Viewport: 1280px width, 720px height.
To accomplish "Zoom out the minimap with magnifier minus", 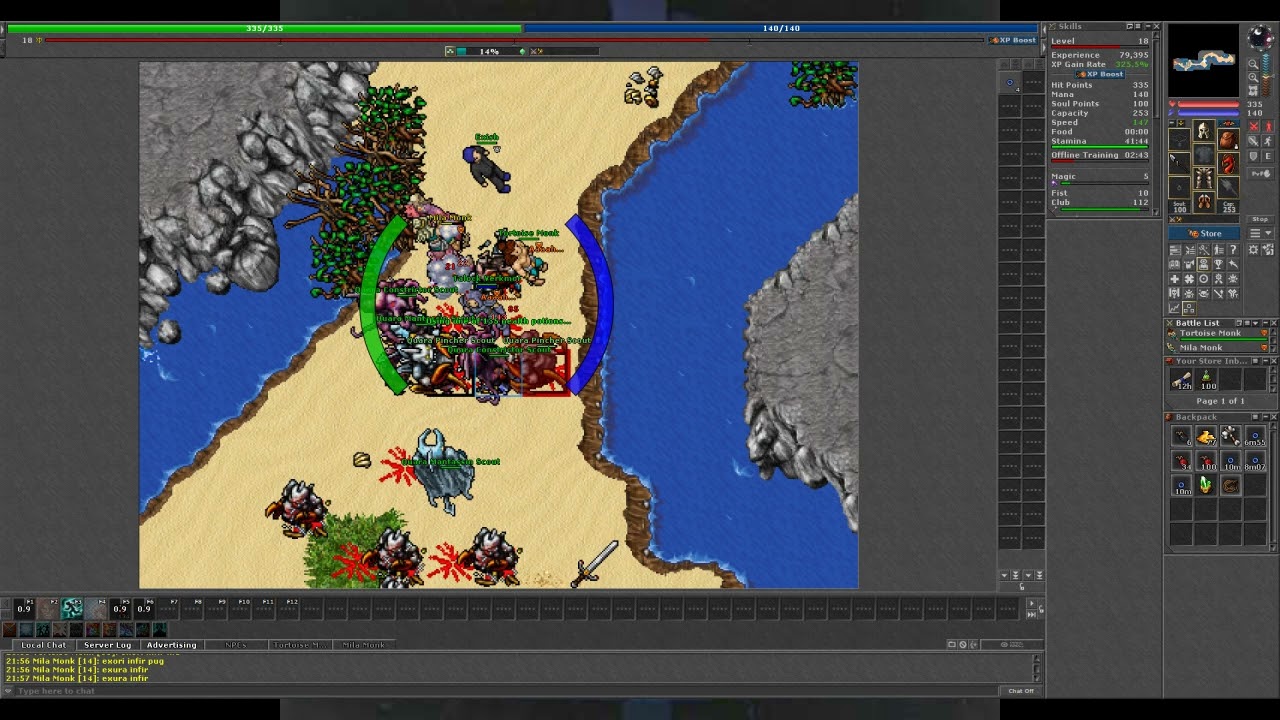I will 1253,64.
